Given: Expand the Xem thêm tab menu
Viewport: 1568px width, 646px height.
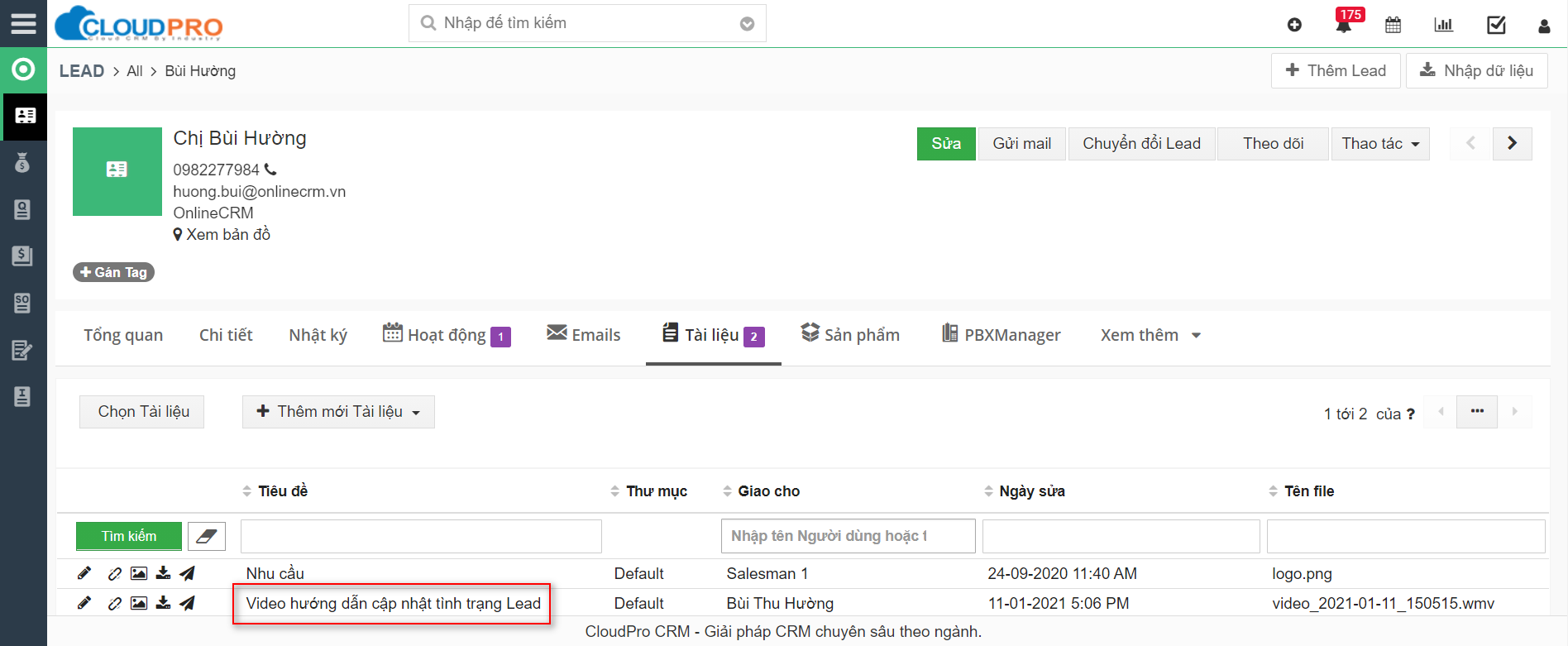Looking at the screenshot, I should pyautogui.click(x=1150, y=335).
